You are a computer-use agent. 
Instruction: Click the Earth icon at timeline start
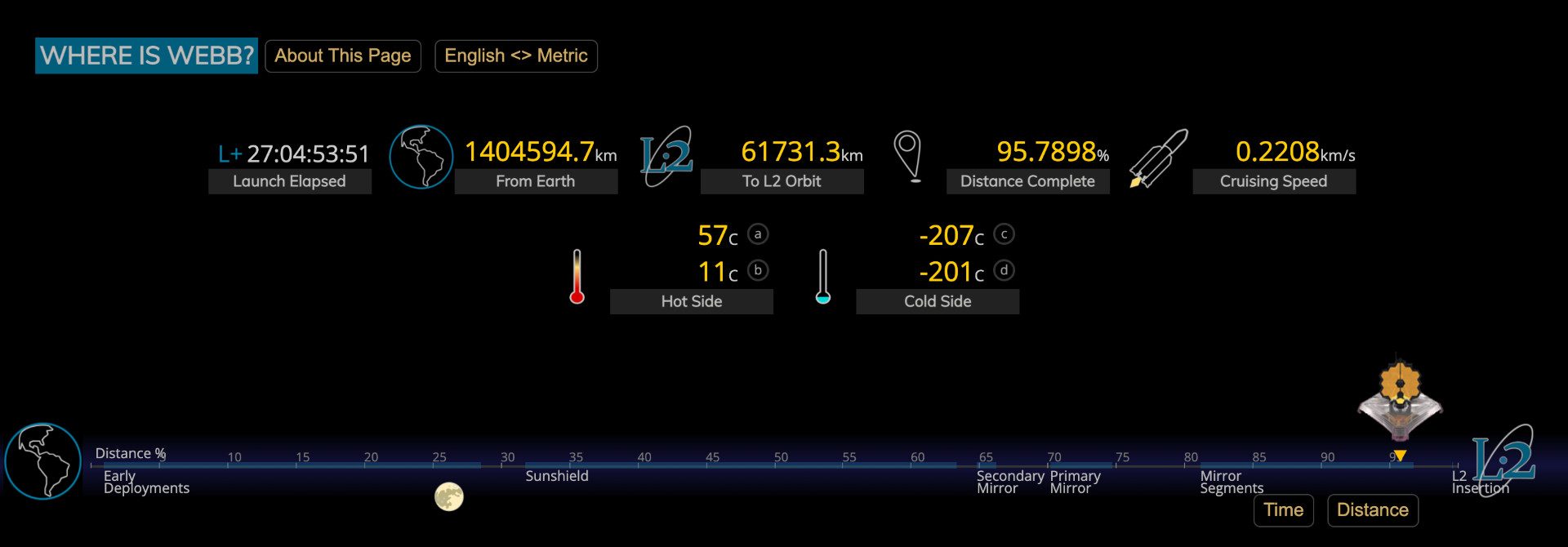pos(42,461)
